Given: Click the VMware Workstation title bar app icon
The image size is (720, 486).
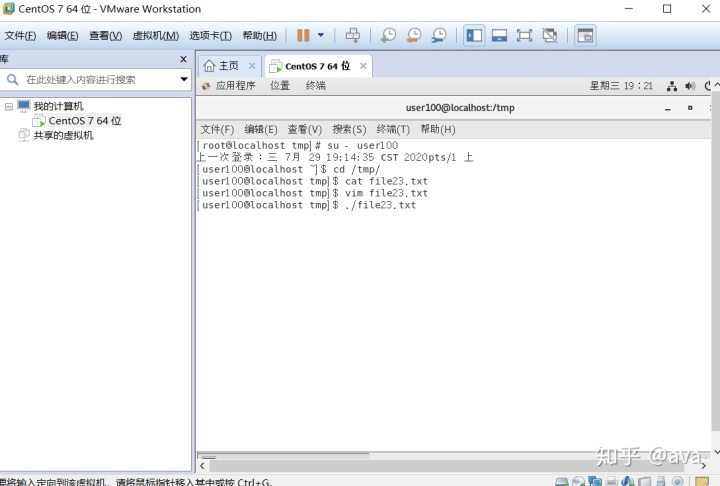Looking at the screenshot, I should (x=8, y=9).
